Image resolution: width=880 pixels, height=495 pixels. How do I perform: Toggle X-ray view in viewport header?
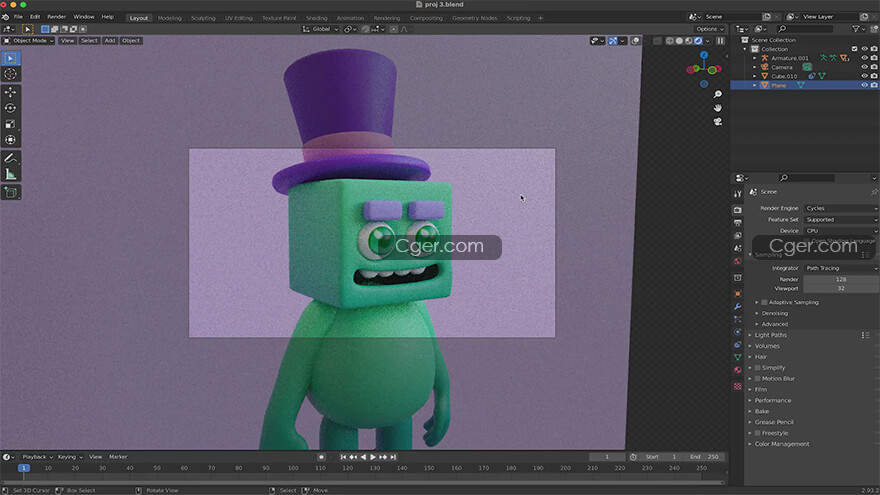pyautogui.click(x=657, y=40)
